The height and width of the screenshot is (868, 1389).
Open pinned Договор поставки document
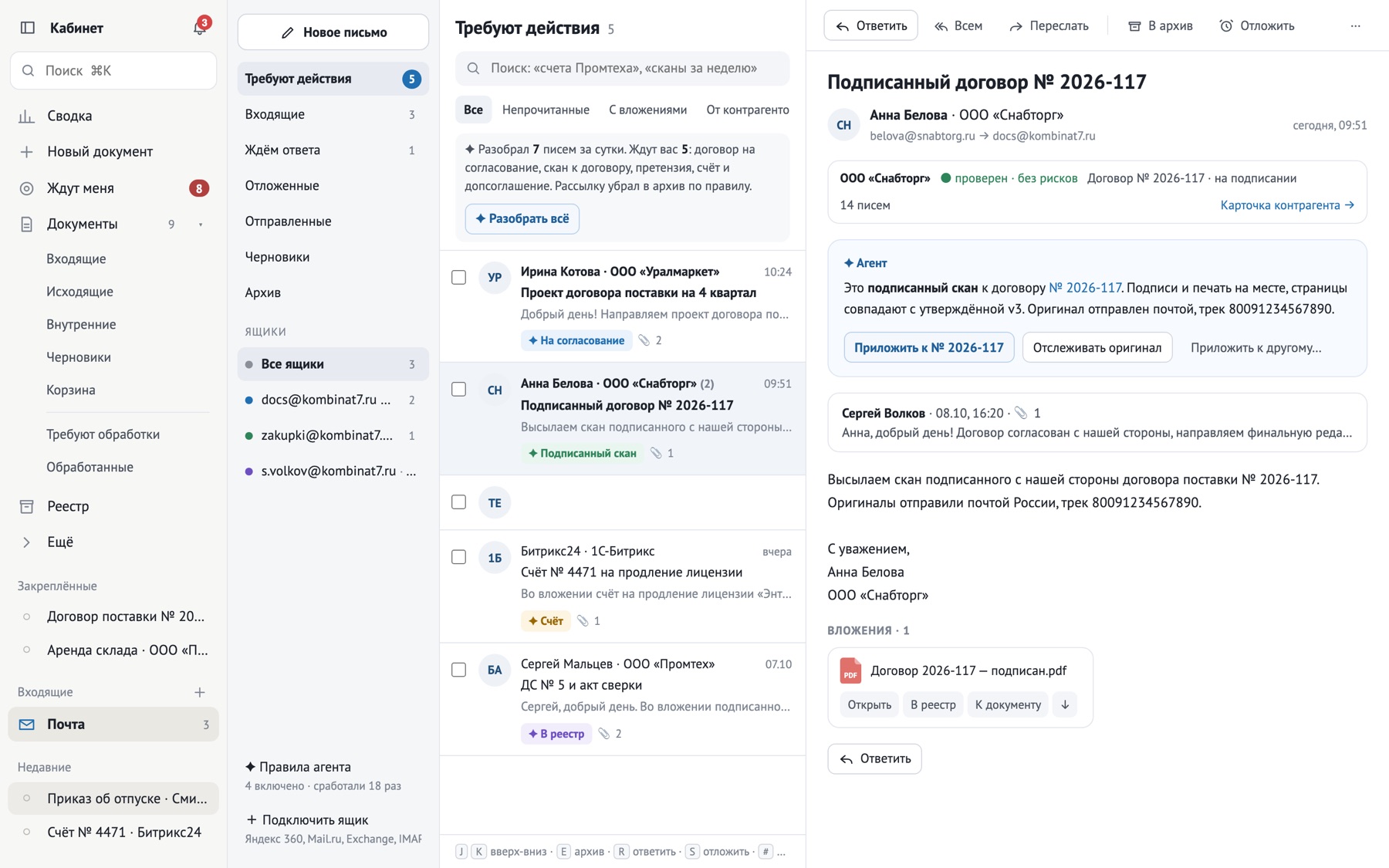[113, 616]
